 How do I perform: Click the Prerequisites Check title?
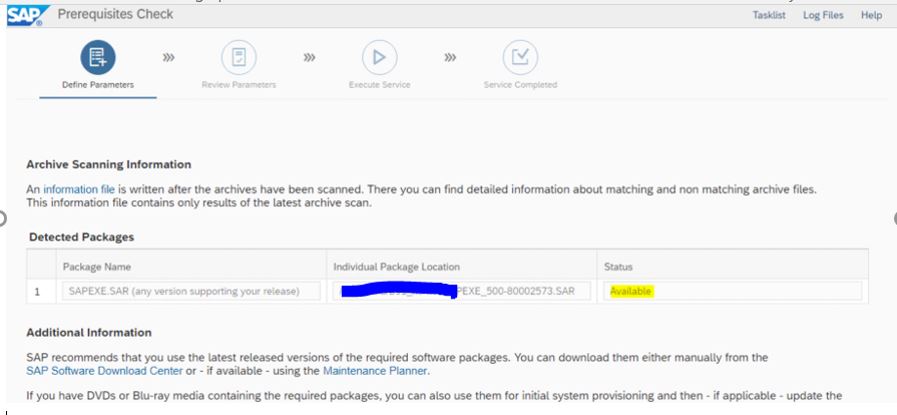tap(115, 15)
